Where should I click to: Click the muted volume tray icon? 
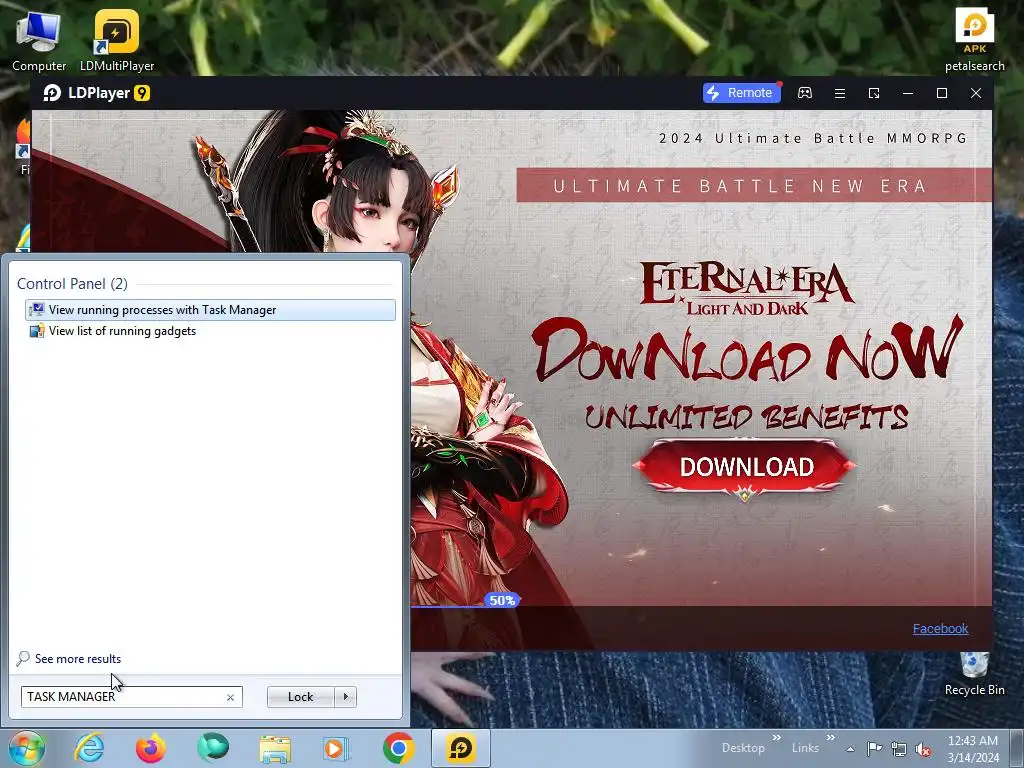tap(923, 749)
